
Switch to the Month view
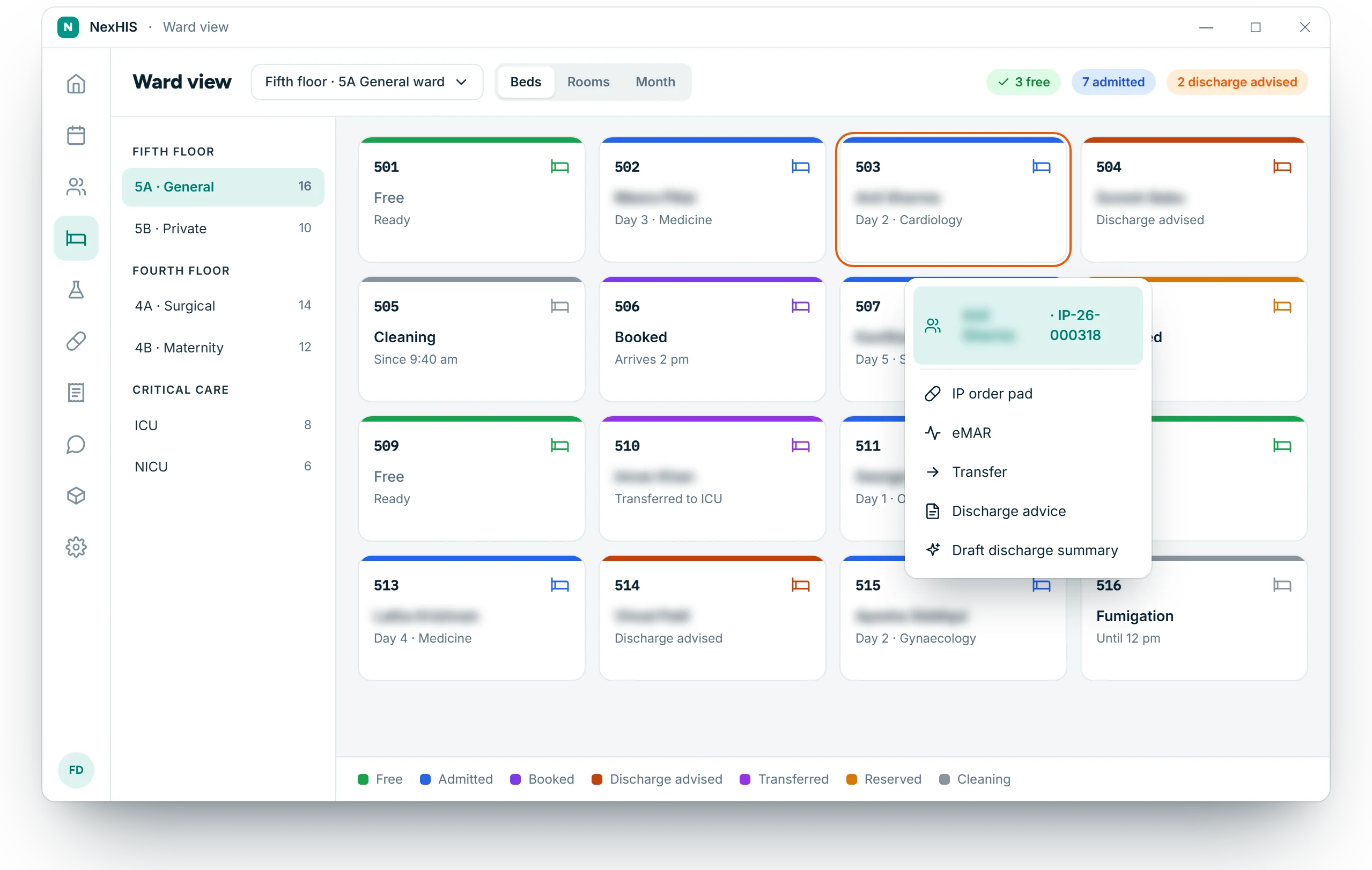[655, 82]
